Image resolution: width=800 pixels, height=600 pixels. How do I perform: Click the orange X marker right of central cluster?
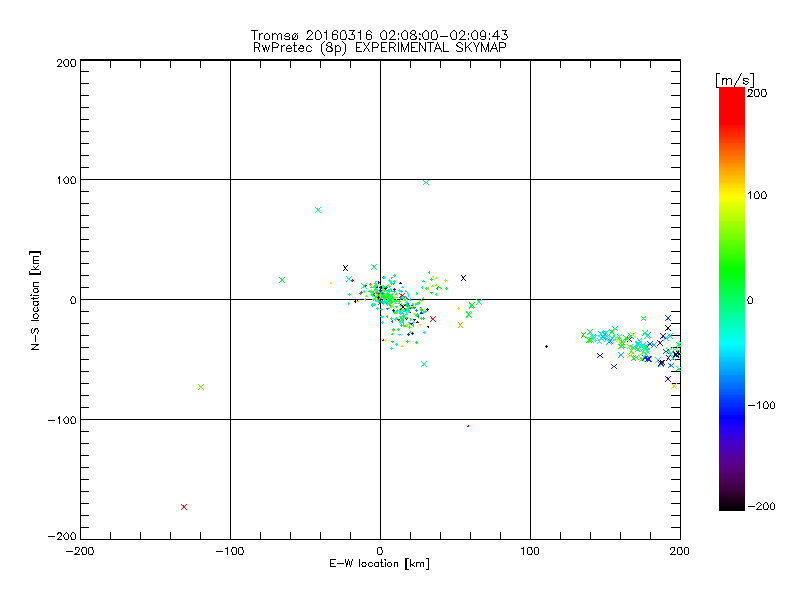coord(460,325)
